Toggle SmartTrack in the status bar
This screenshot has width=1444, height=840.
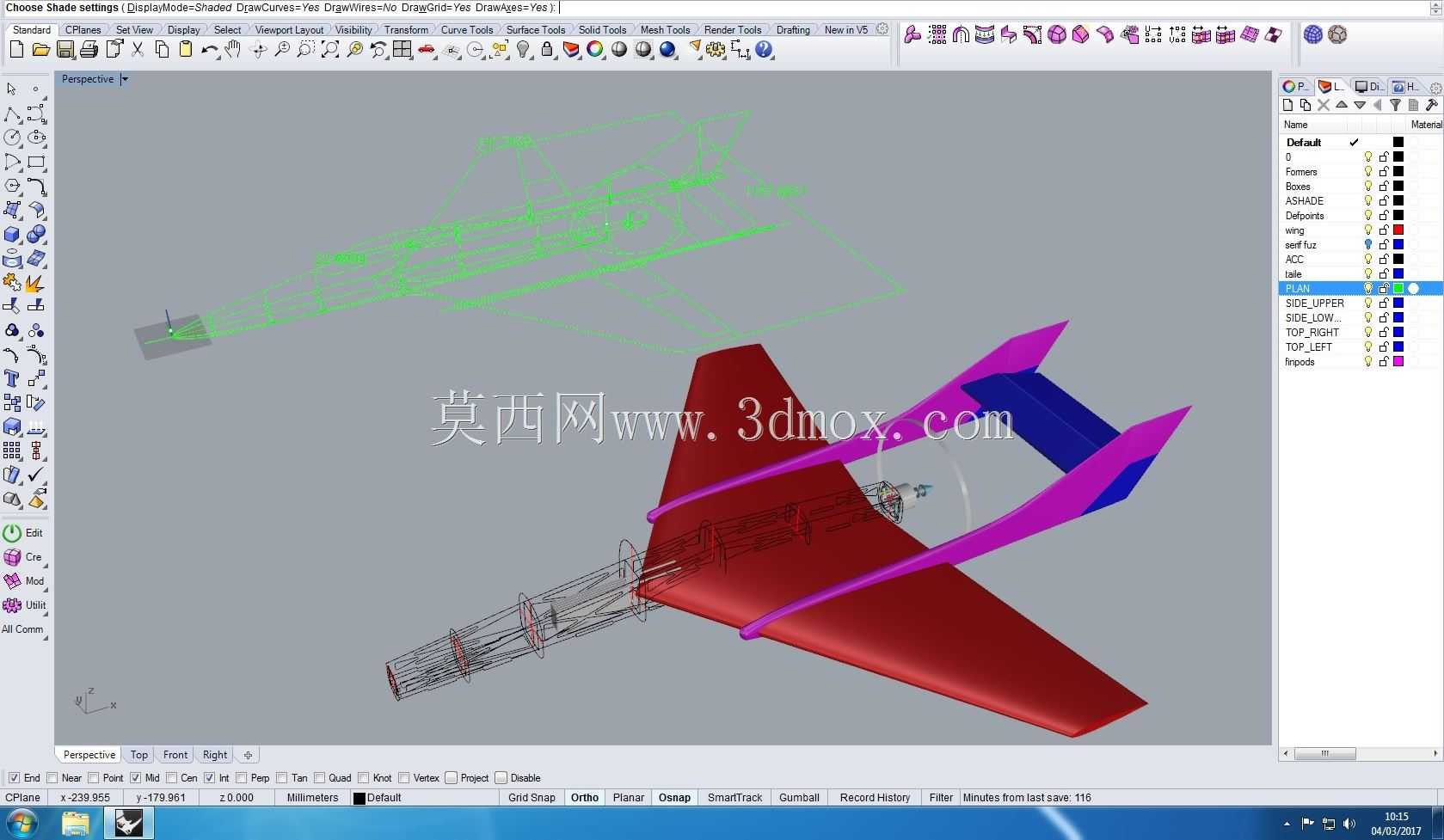734,798
